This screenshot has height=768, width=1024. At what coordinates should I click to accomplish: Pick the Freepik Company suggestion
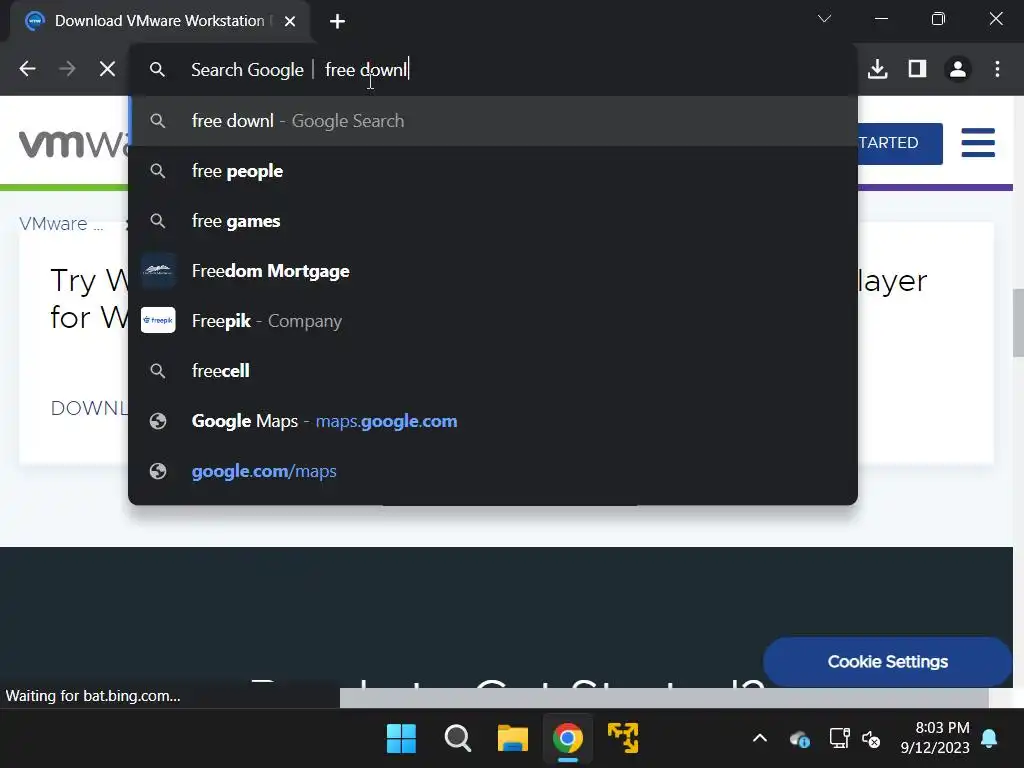pos(493,321)
